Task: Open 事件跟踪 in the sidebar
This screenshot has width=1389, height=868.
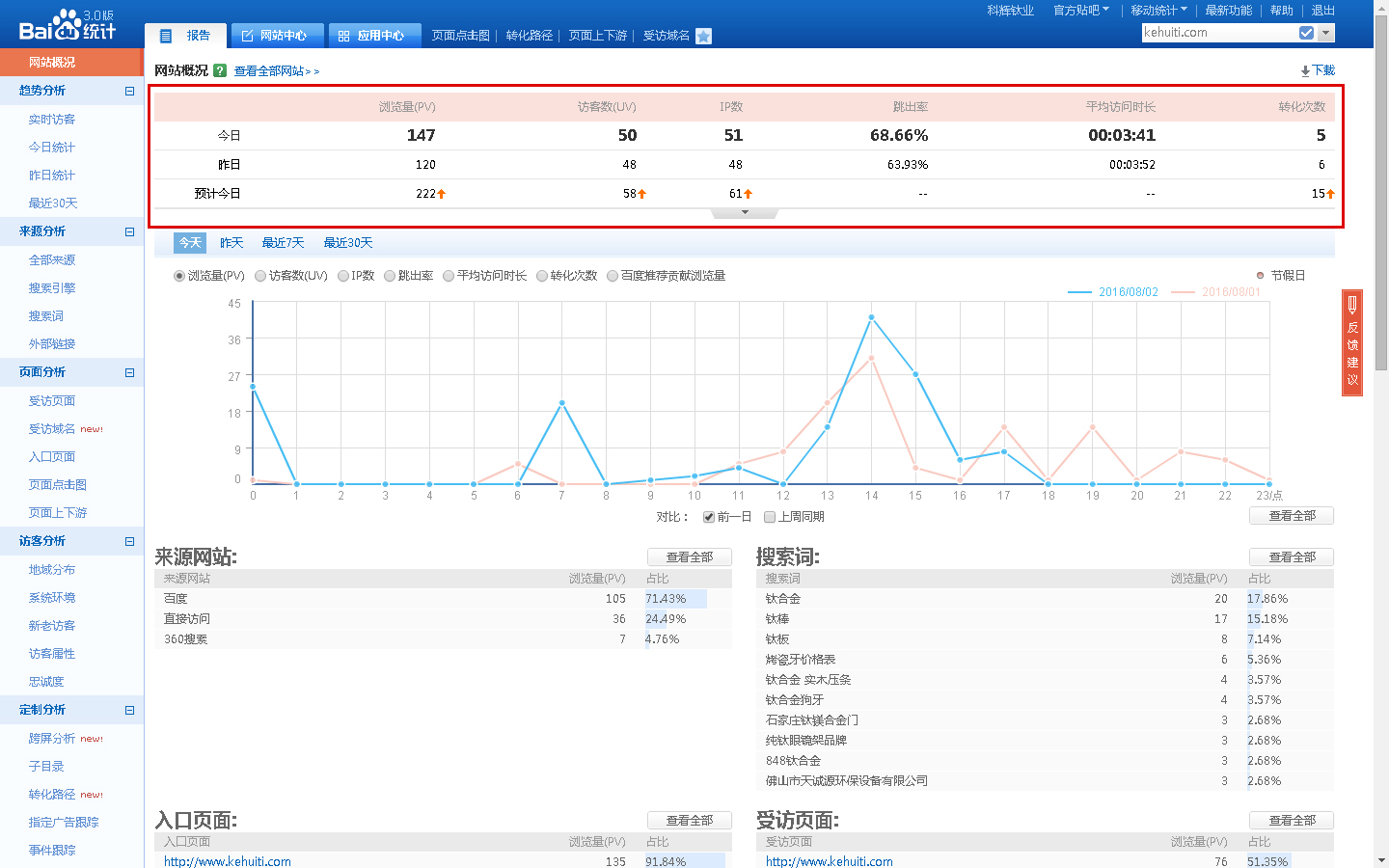Action: [x=52, y=851]
